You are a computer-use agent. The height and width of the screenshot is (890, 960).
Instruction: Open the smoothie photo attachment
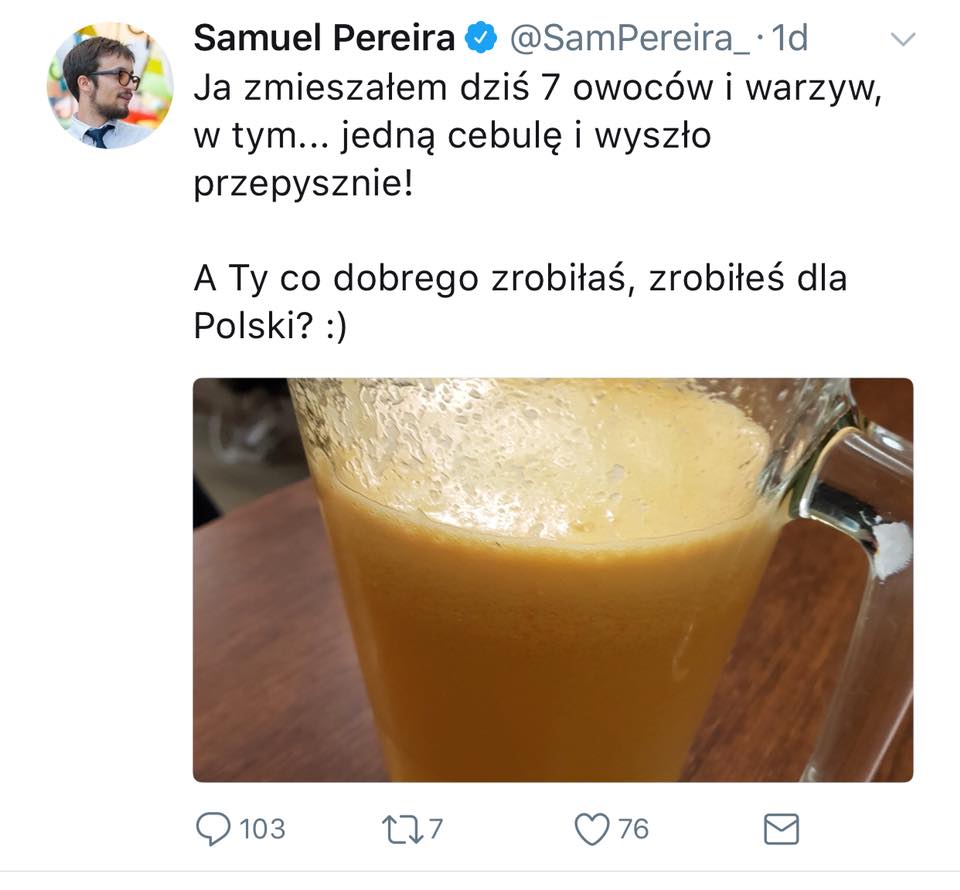click(553, 580)
